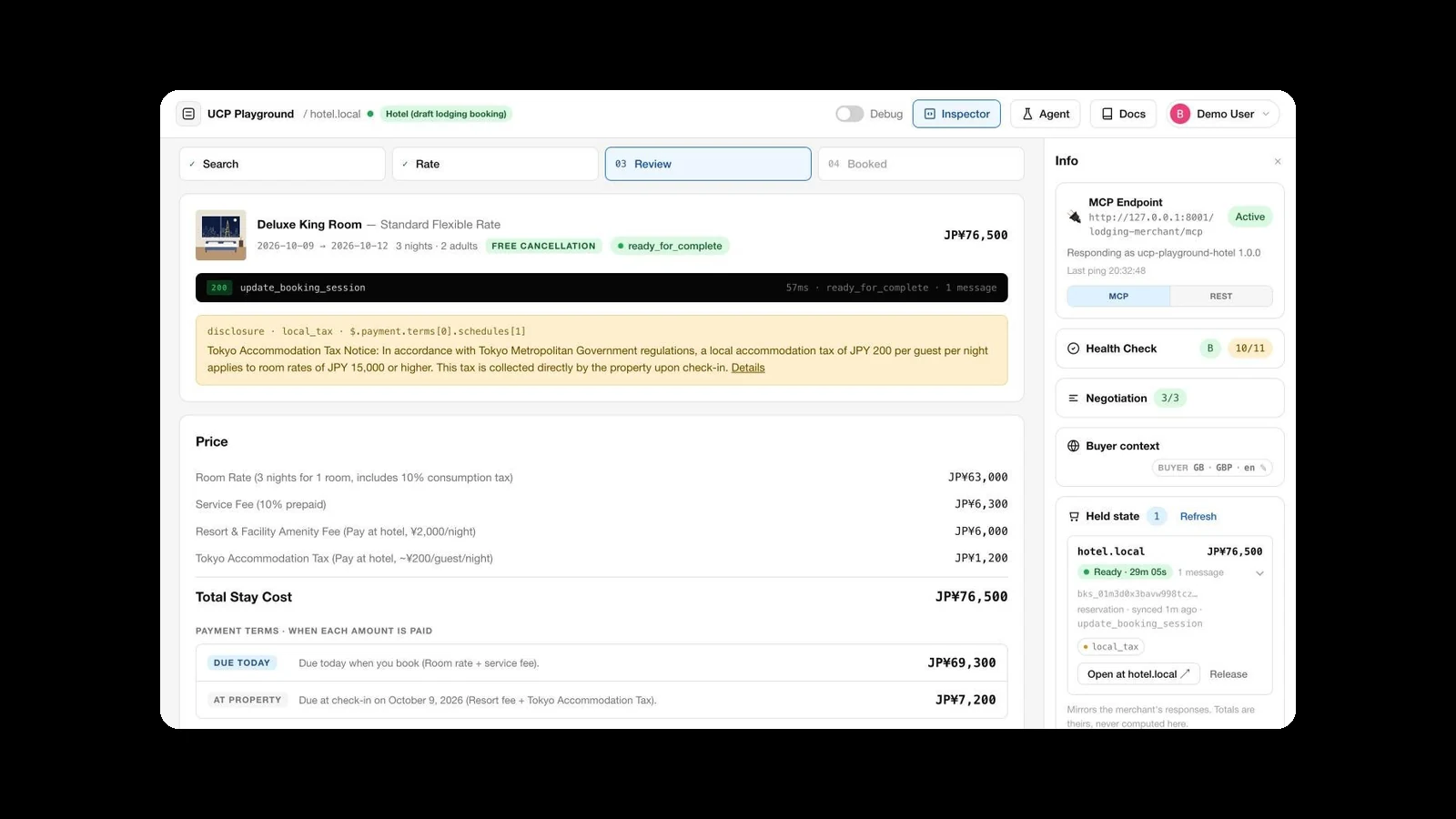Click the ready_for_complete status badge

(x=670, y=246)
